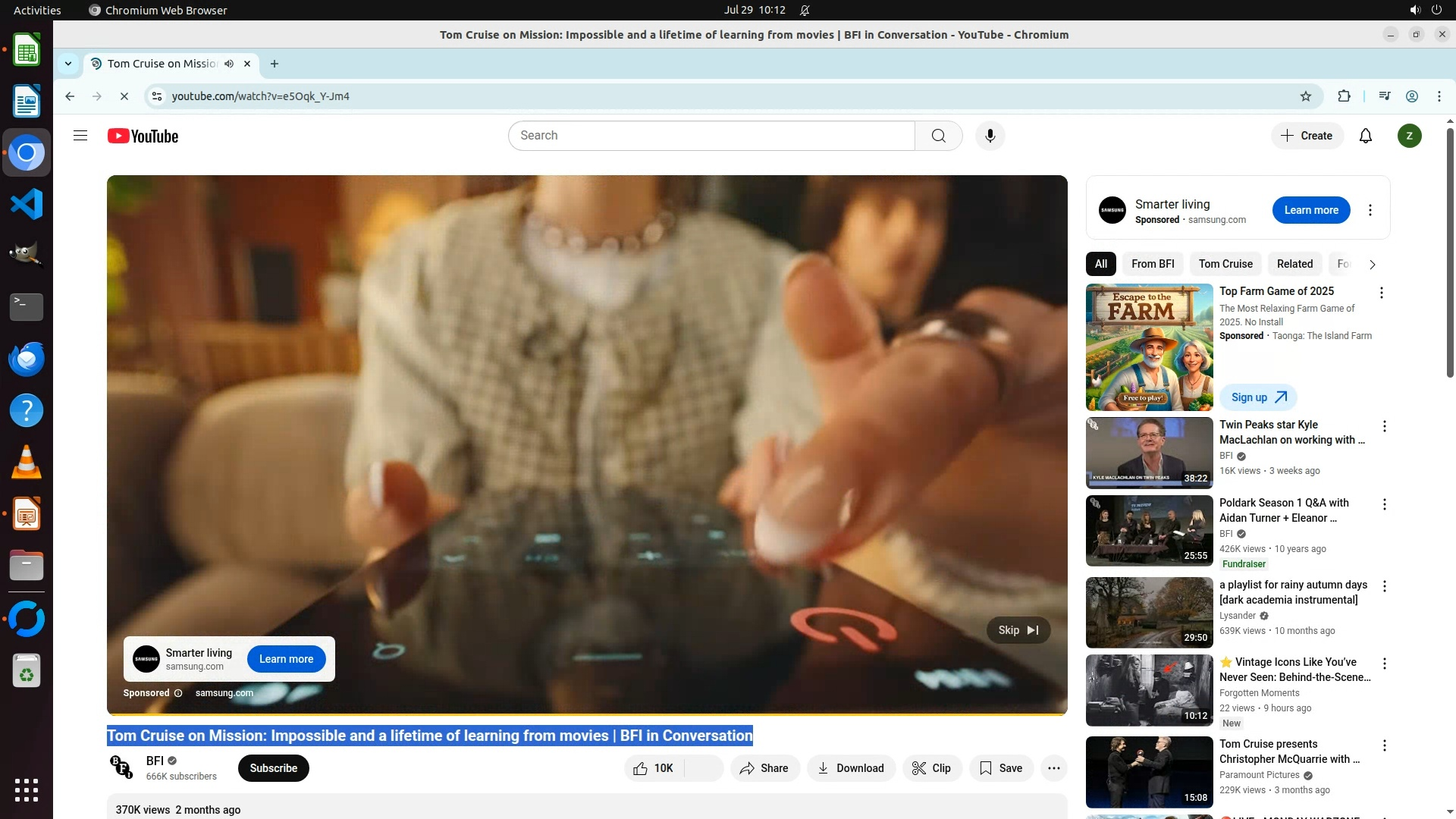Click the YouTube microphone voice search icon
This screenshot has height=819, width=1456.
point(990,136)
